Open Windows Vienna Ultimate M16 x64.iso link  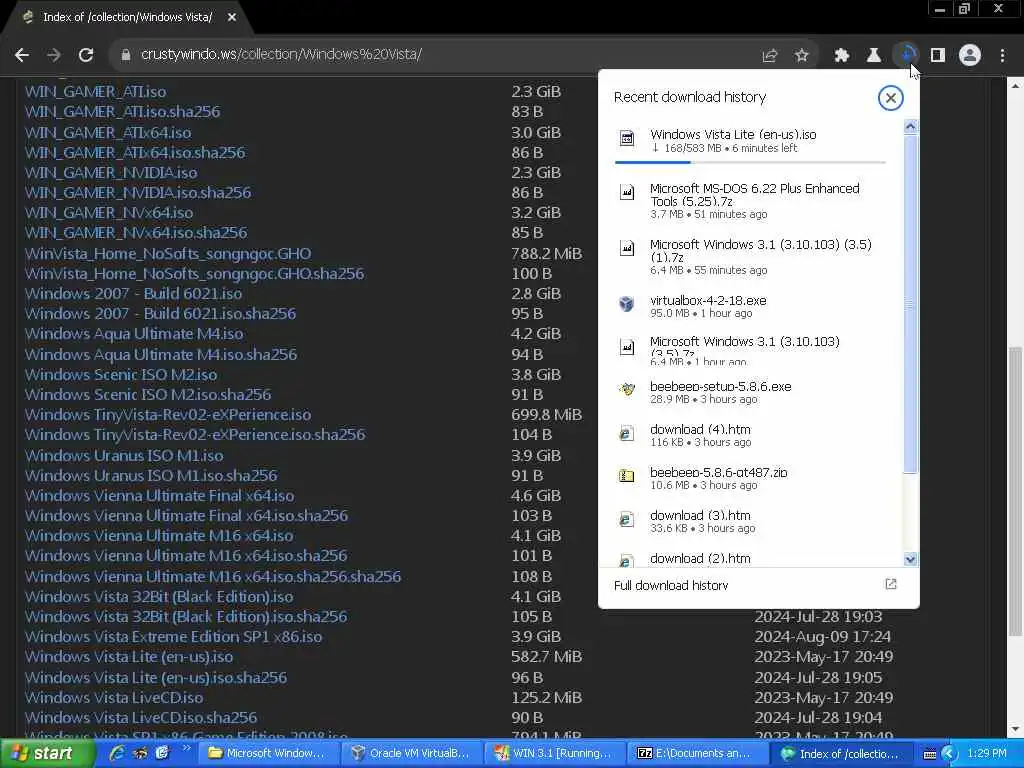[159, 536]
